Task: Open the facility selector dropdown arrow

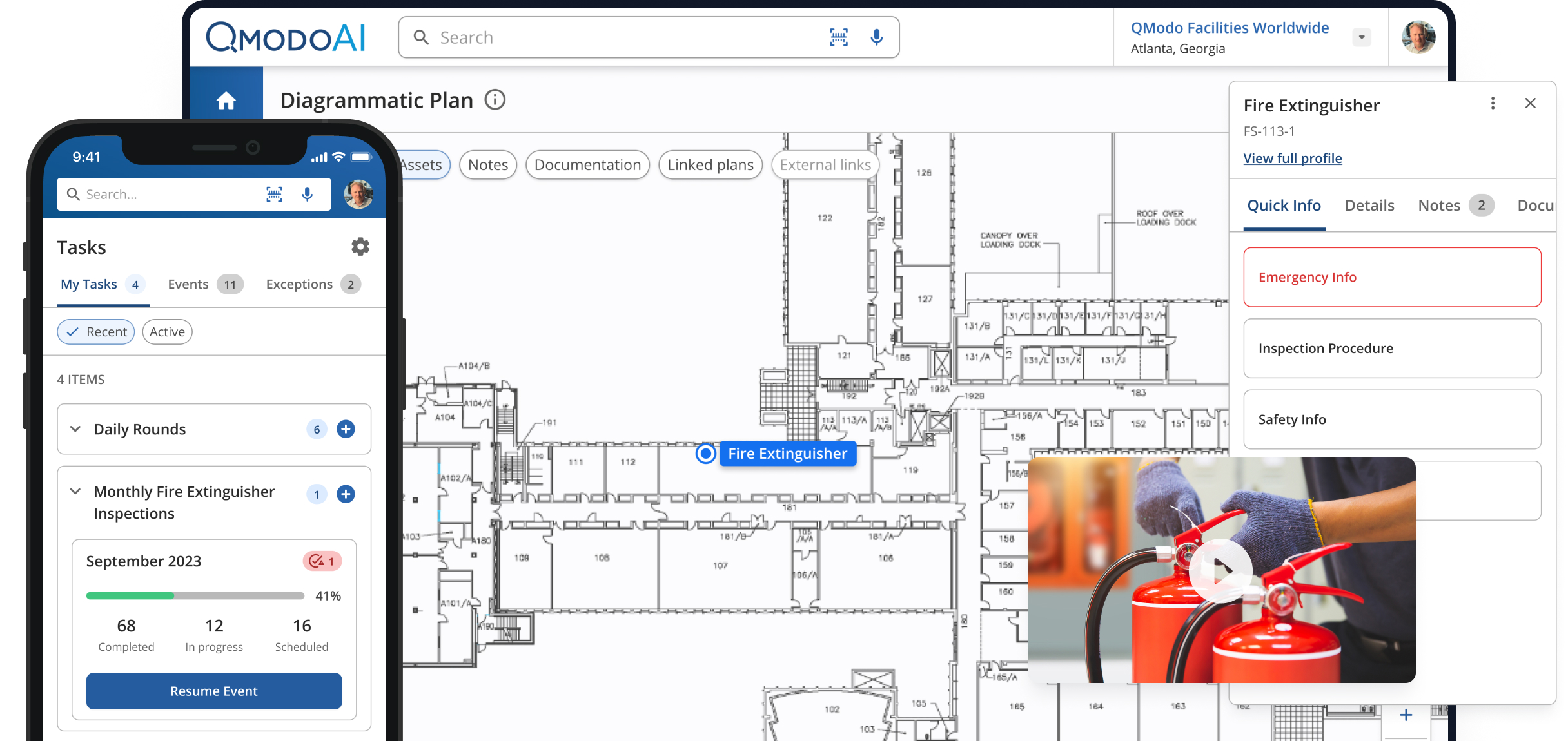Action: pyautogui.click(x=1362, y=37)
